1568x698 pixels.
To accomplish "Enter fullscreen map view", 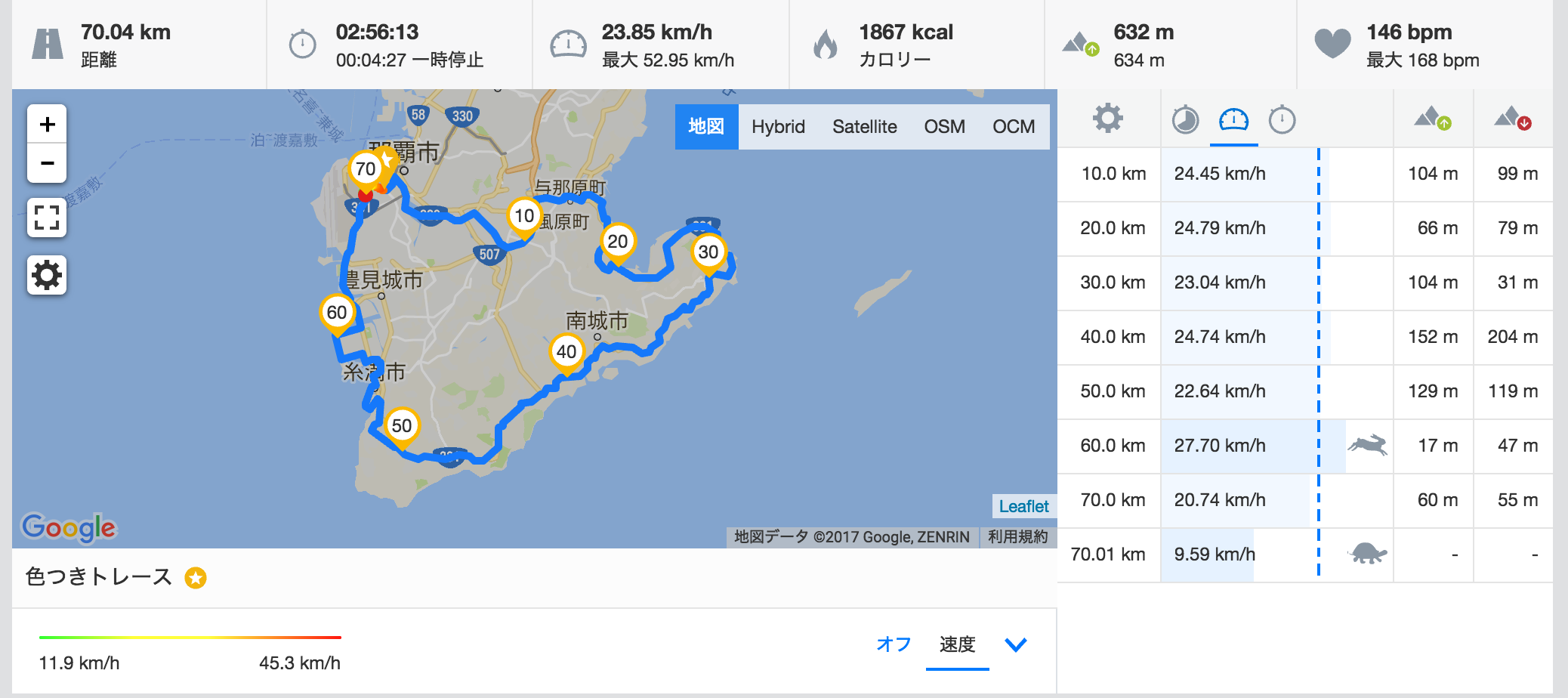I will point(47,218).
